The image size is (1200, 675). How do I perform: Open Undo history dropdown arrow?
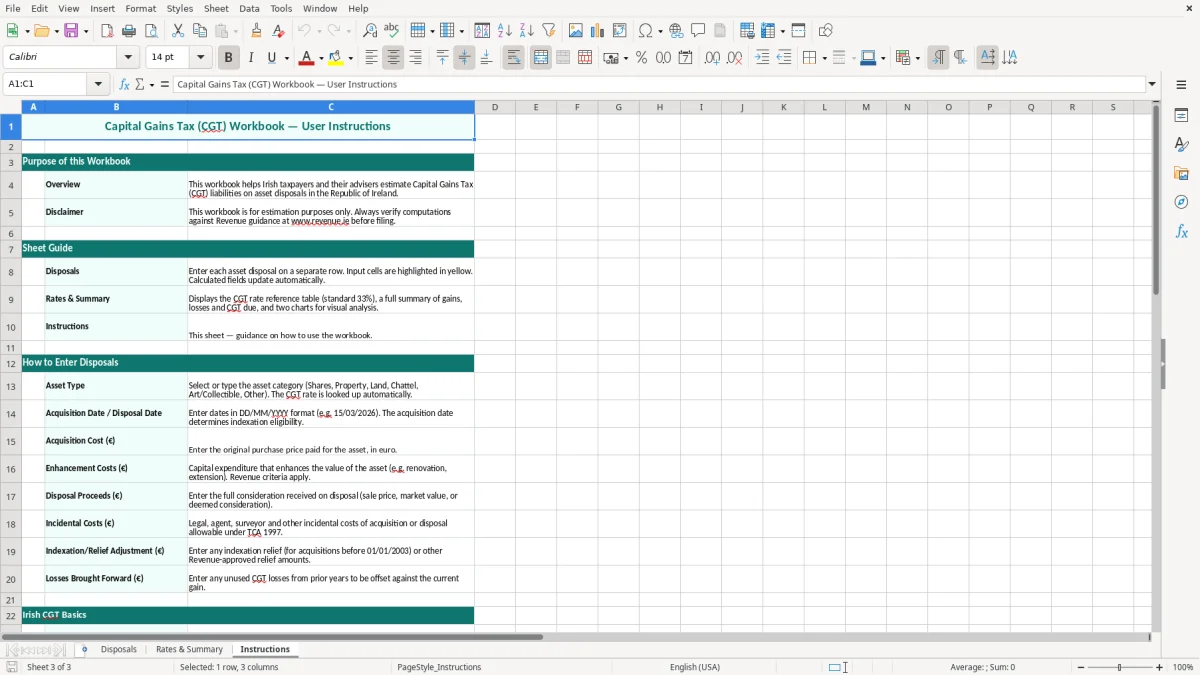pos(319,31)
